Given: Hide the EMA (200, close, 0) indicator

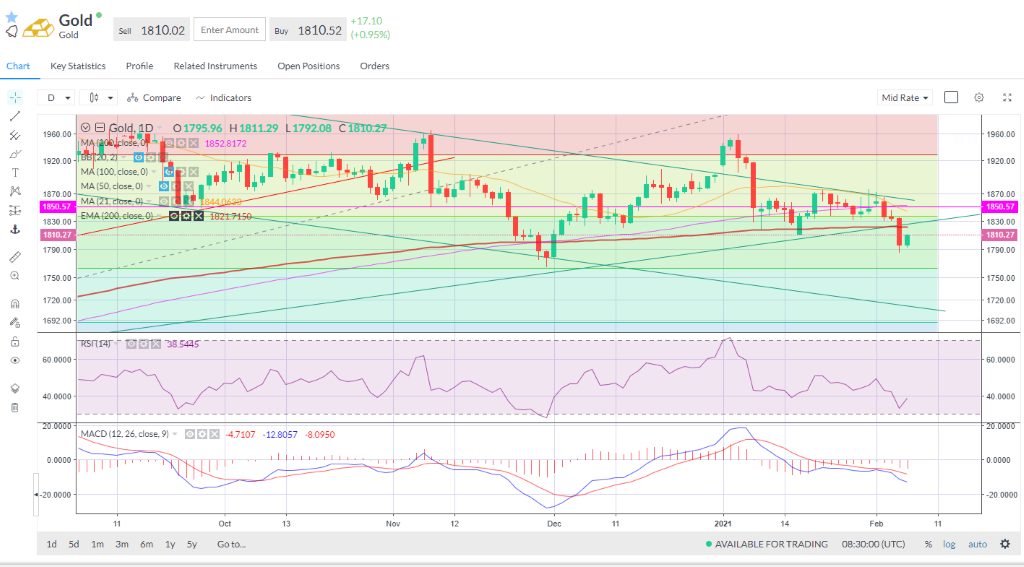Looking at the screenshot, I should (x=174, y=216).
